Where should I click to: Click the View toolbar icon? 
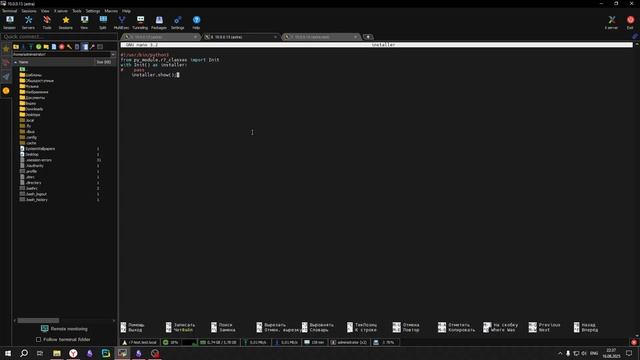coord(84,22)
